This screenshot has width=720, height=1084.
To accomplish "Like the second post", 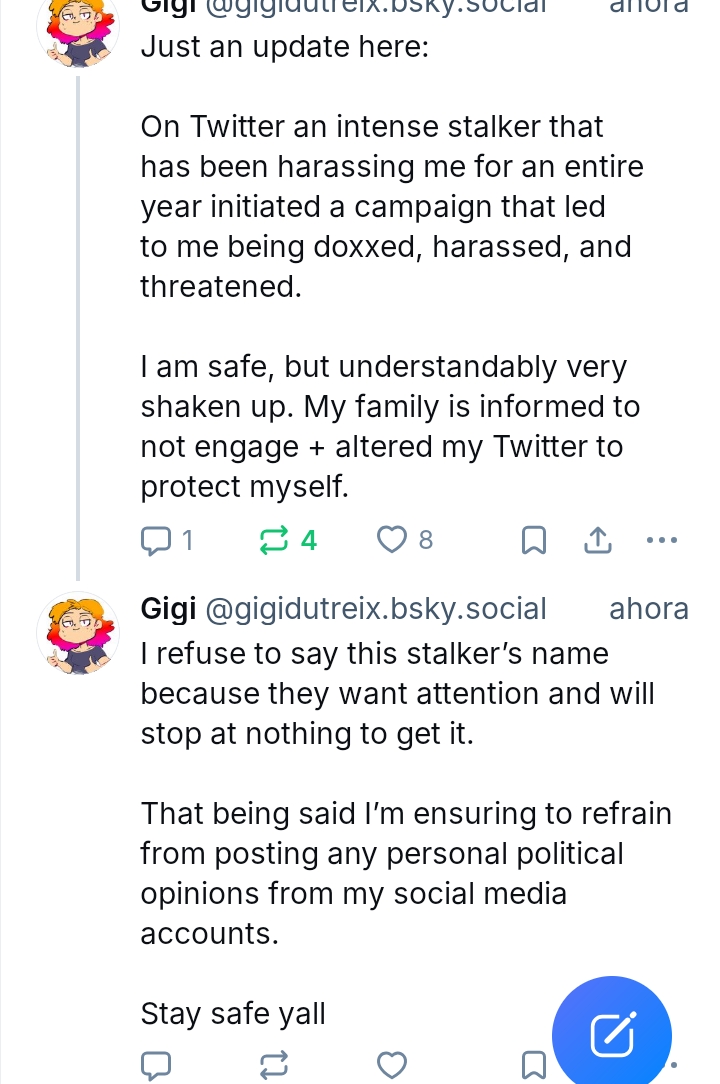I will point(391,1063).
